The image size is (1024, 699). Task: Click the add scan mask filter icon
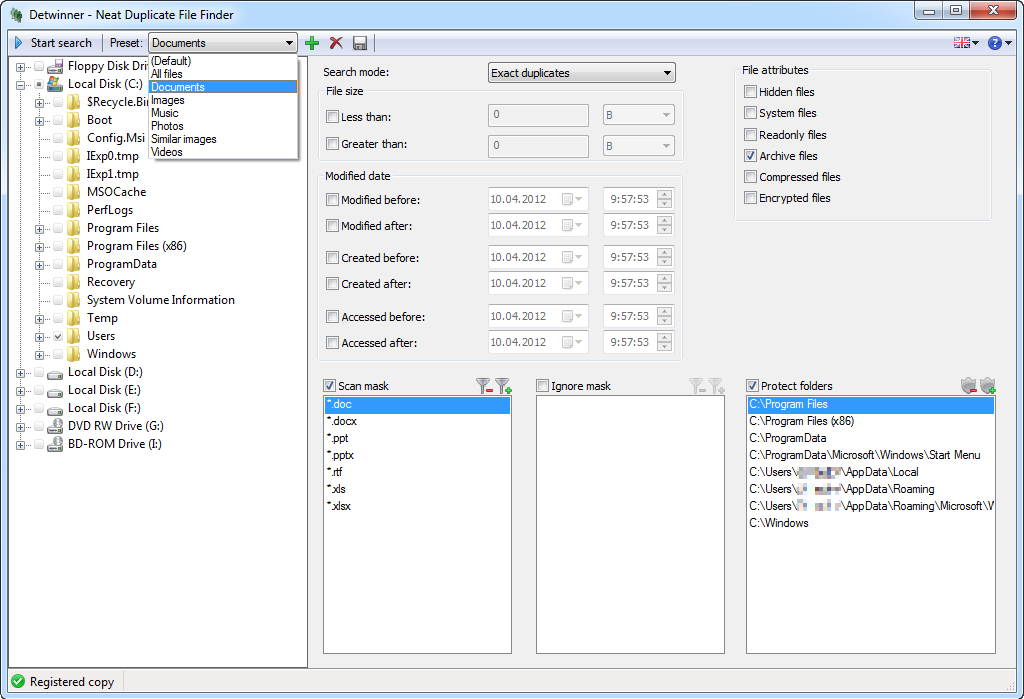click(x=502, y=386)
